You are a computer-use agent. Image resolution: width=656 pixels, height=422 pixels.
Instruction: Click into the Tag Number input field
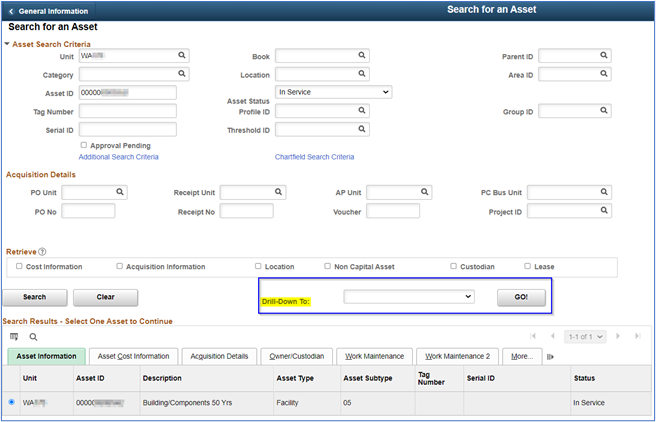tap(127, 111)
